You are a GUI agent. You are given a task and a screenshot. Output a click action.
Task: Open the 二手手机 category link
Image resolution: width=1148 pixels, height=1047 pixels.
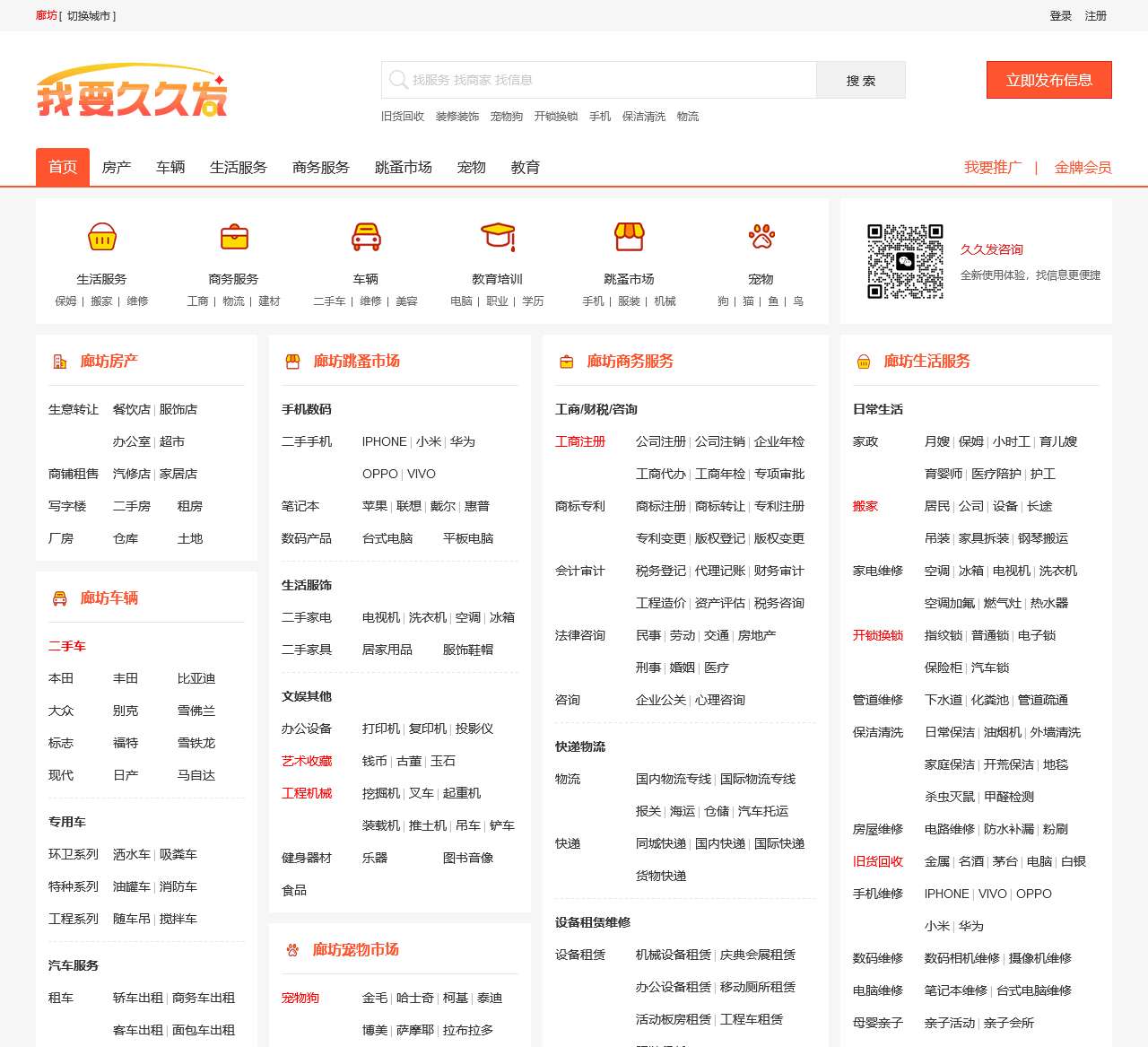point(307,441)
